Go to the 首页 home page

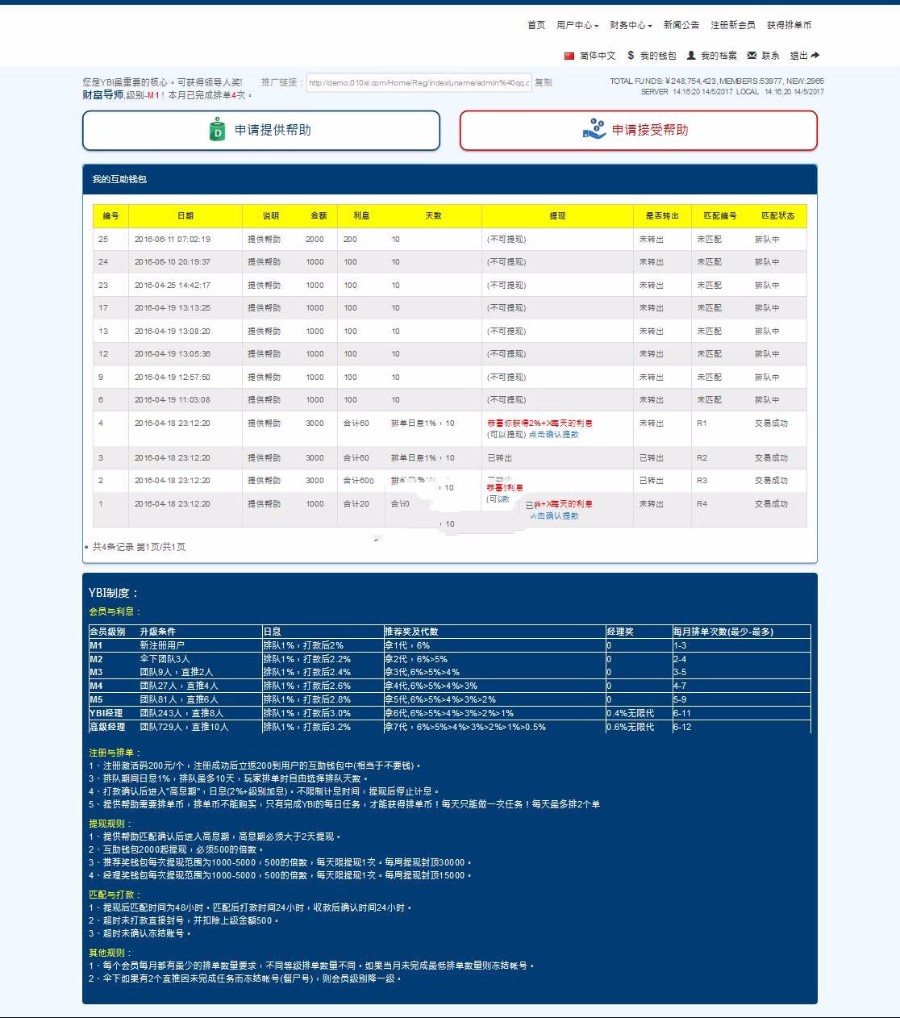[536, 25]
